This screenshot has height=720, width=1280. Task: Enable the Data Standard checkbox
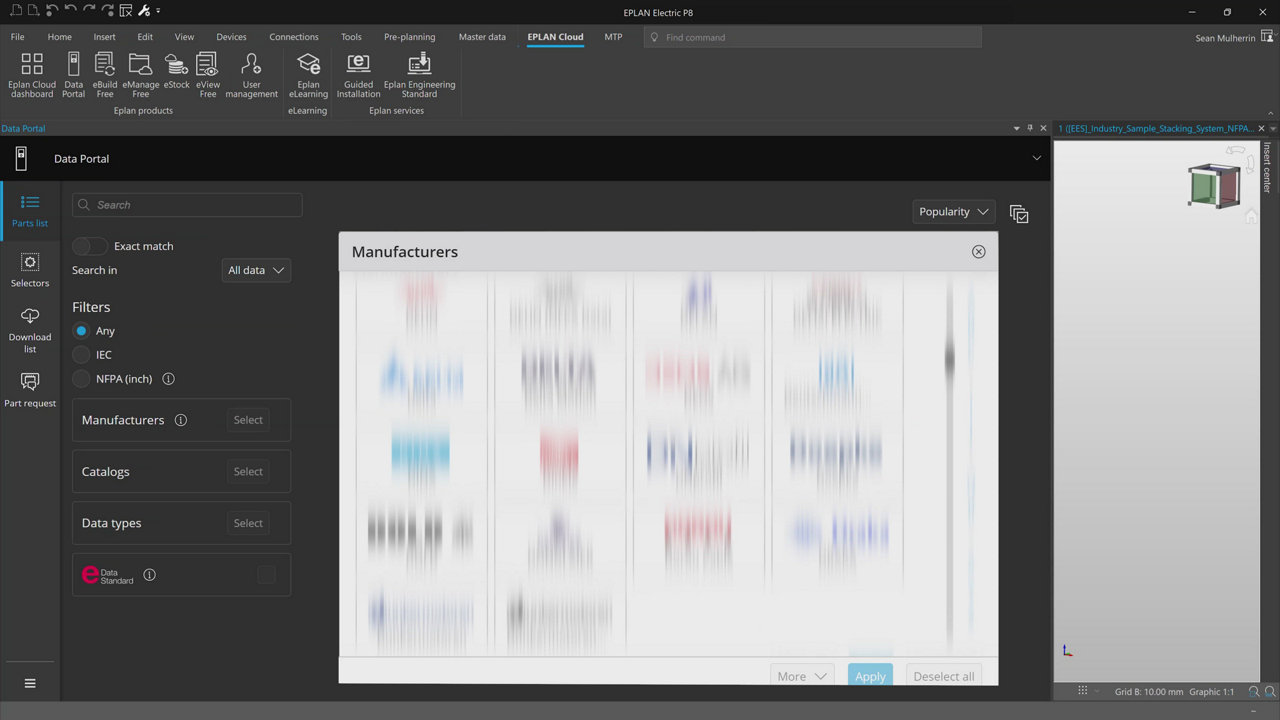point(266,574)
